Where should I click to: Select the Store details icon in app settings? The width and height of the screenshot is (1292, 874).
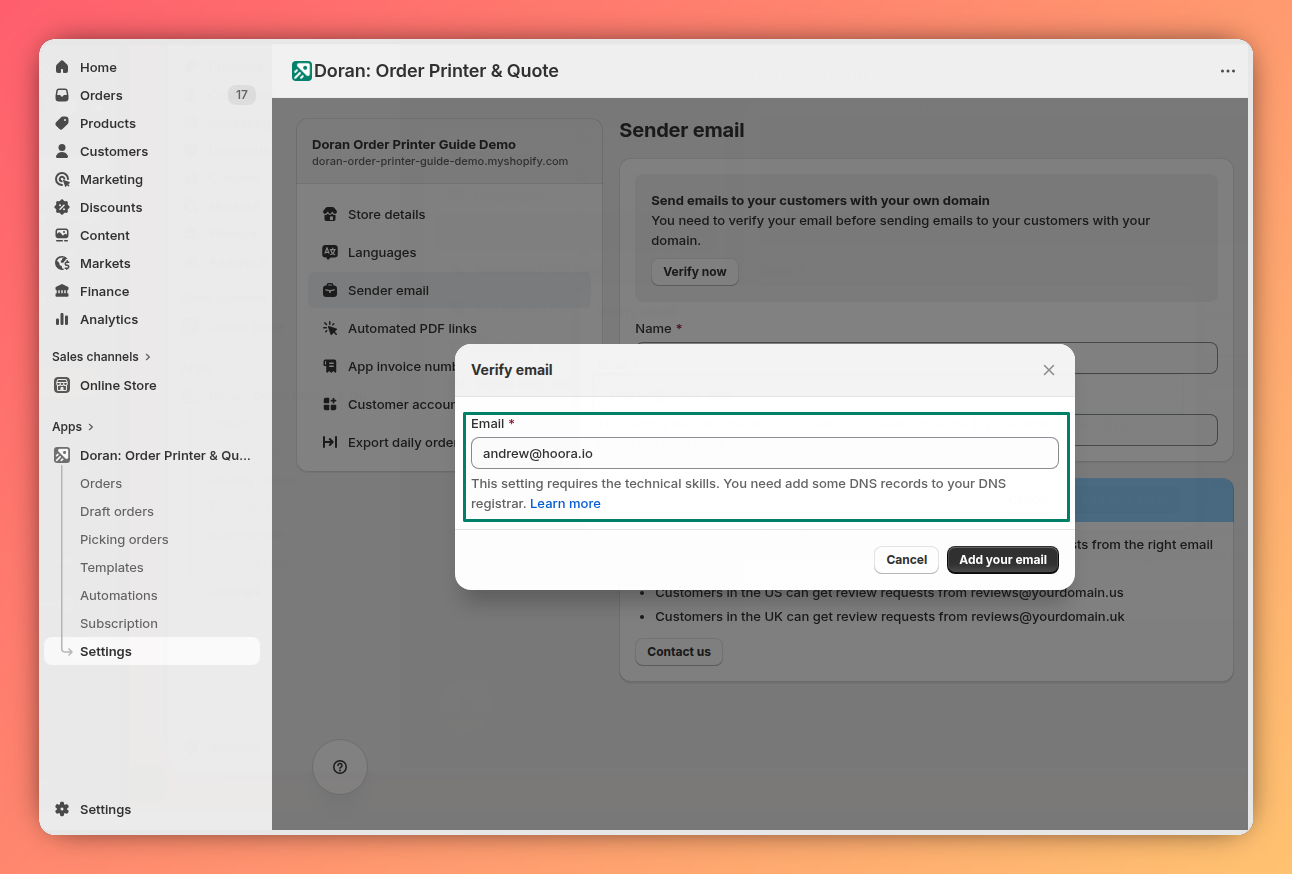(x=330, y=214)
